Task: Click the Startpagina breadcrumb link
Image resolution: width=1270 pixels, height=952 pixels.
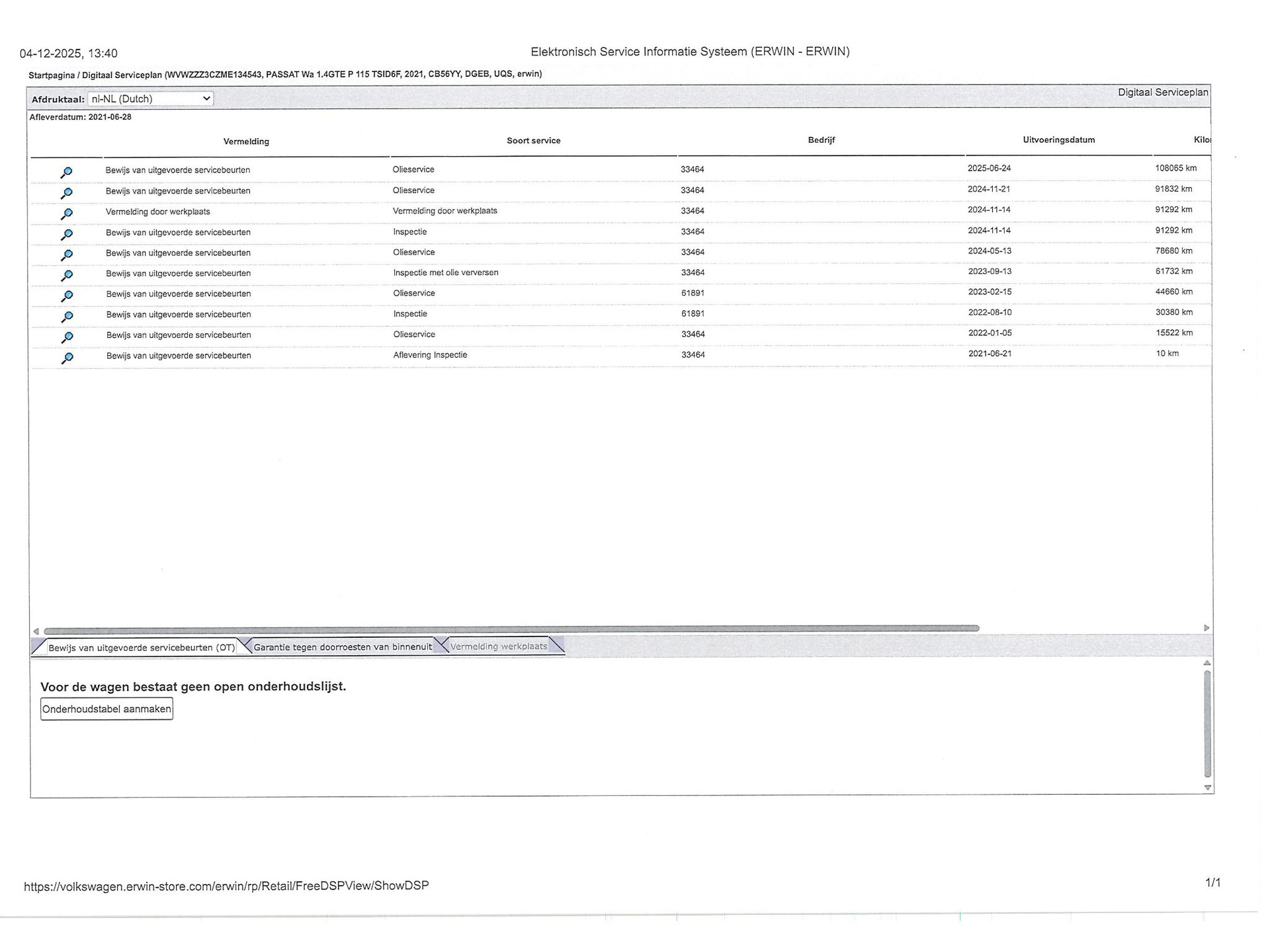Action: tap(52, 75)
